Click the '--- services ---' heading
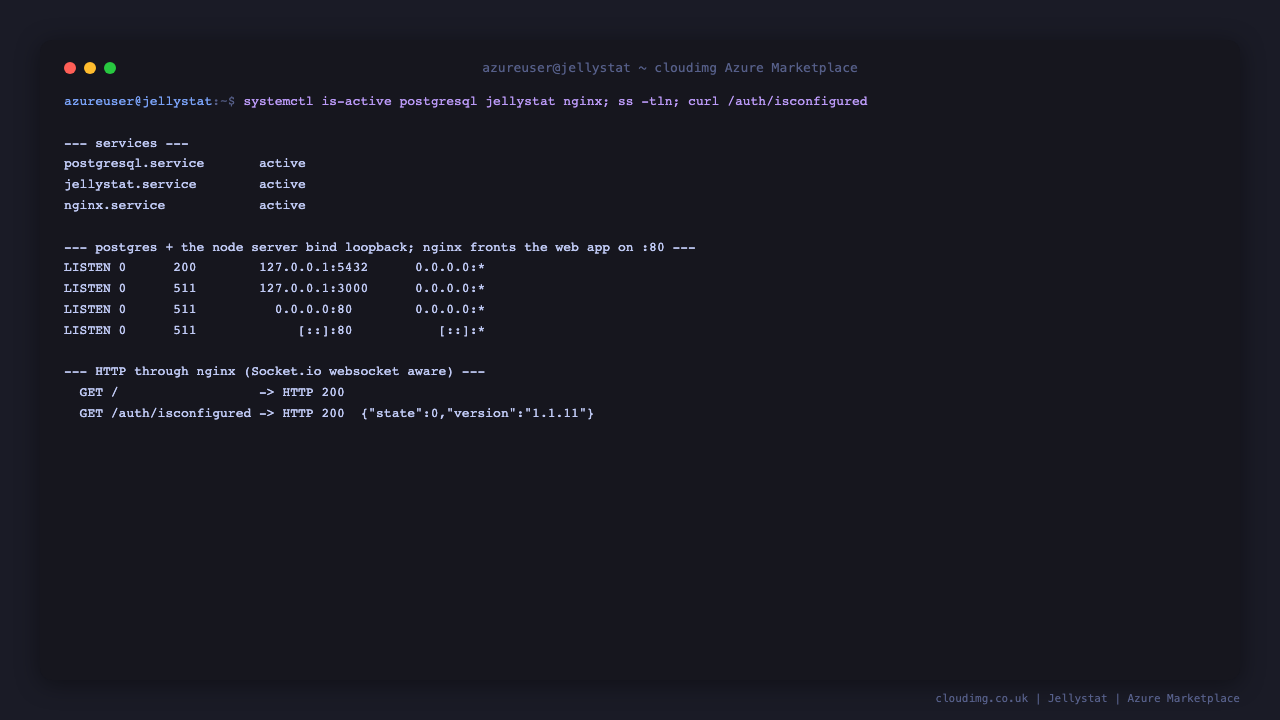Image resolution: width=1280 pixels, height=720 pixels. [x=126, y=143]
